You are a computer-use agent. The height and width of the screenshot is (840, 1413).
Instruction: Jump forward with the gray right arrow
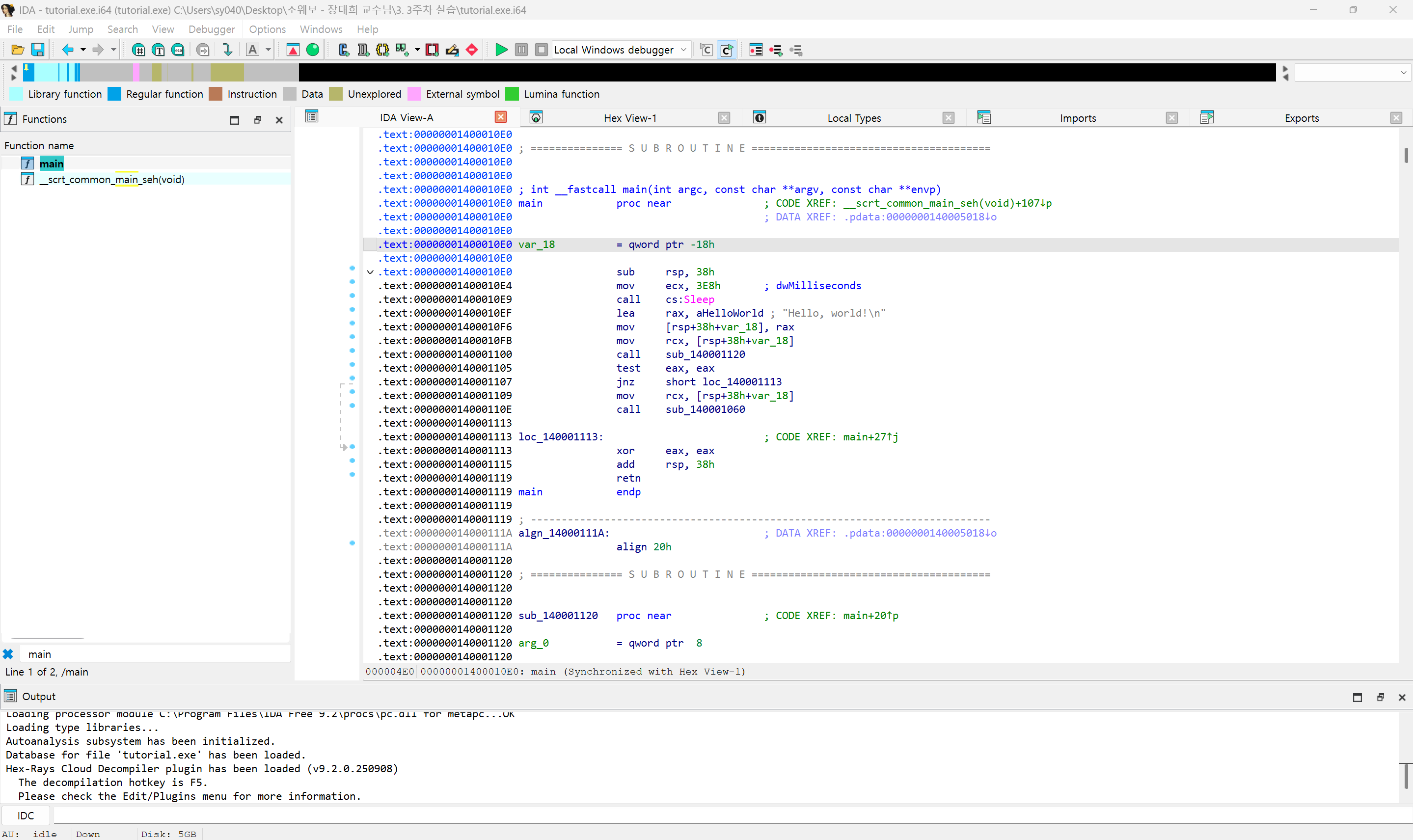(x=99, y=50)
